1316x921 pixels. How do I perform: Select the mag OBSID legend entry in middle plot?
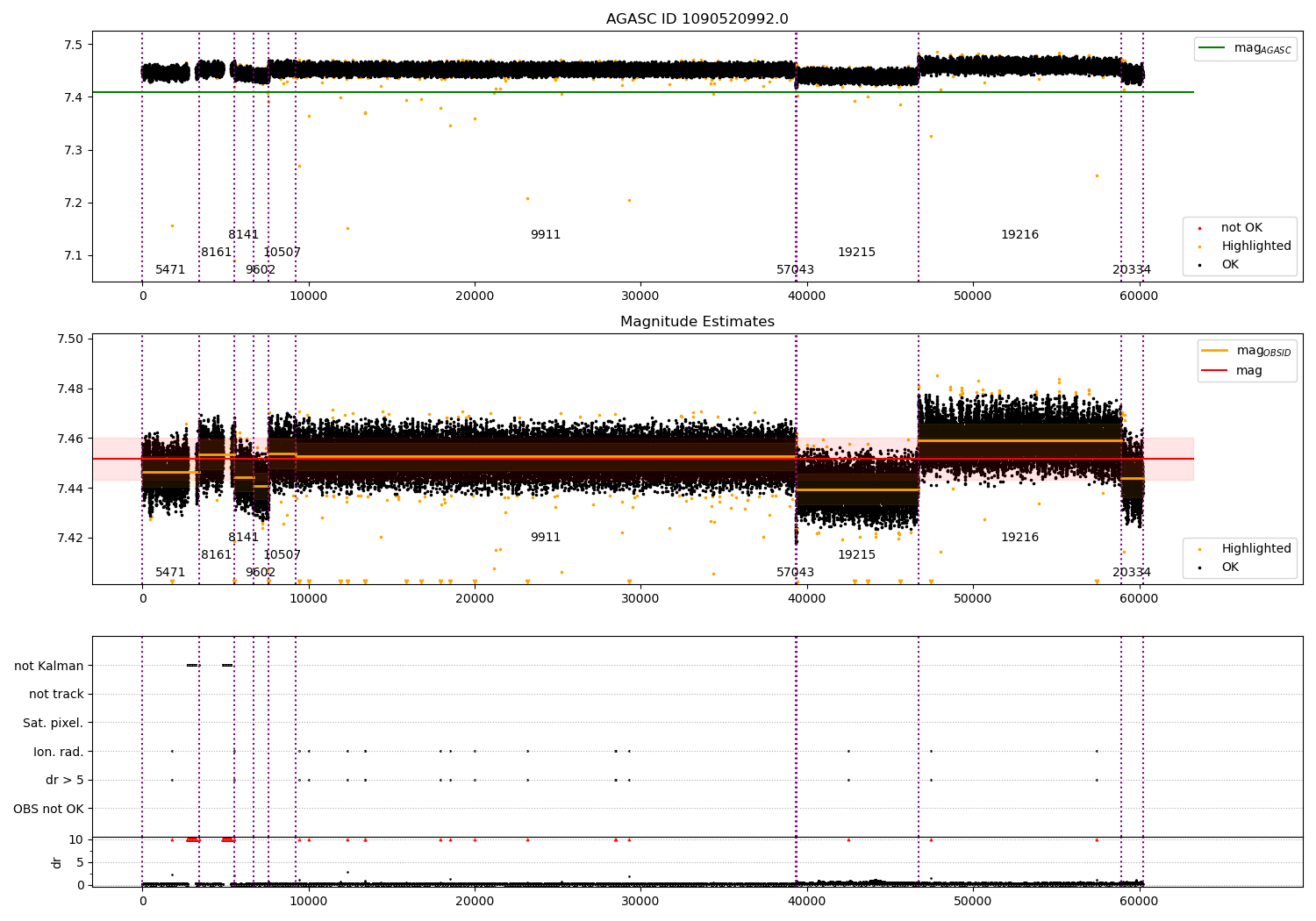(x=1246, y=351)
